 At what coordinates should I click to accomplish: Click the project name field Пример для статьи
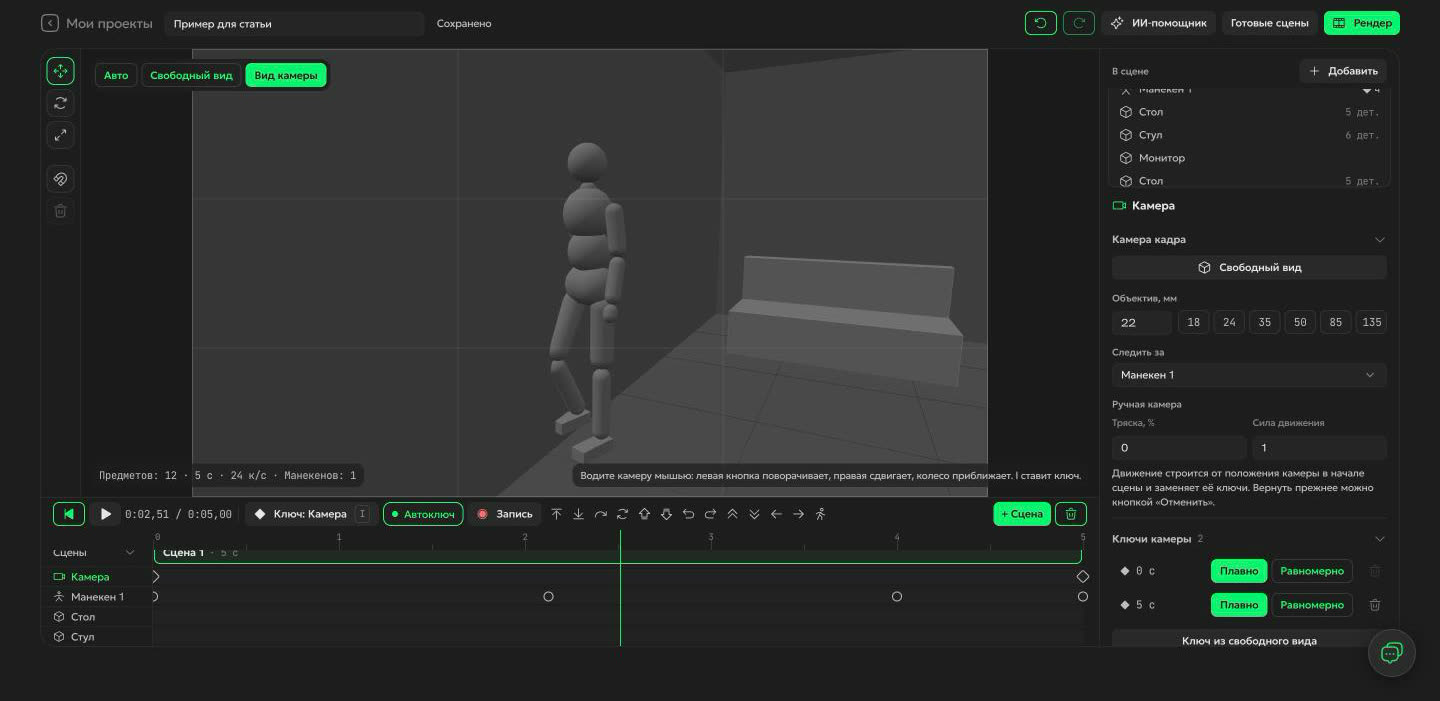pos(294,23)
